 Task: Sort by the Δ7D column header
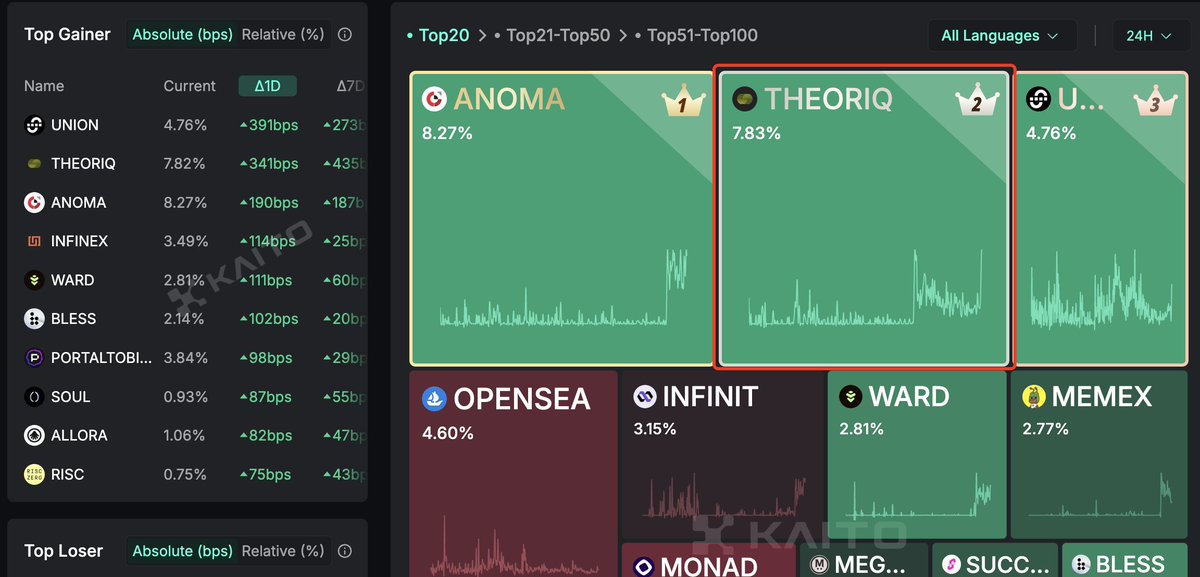(350, 86)
